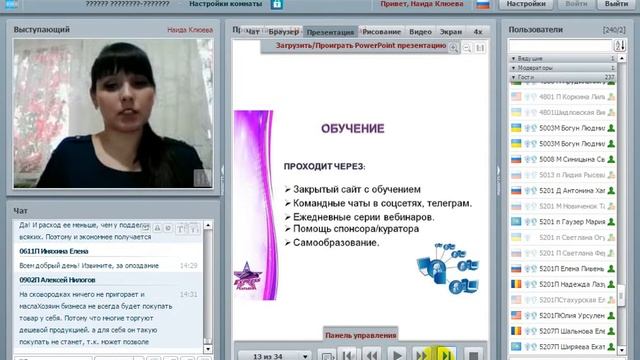Advance to the next slide

pos(421,355)
